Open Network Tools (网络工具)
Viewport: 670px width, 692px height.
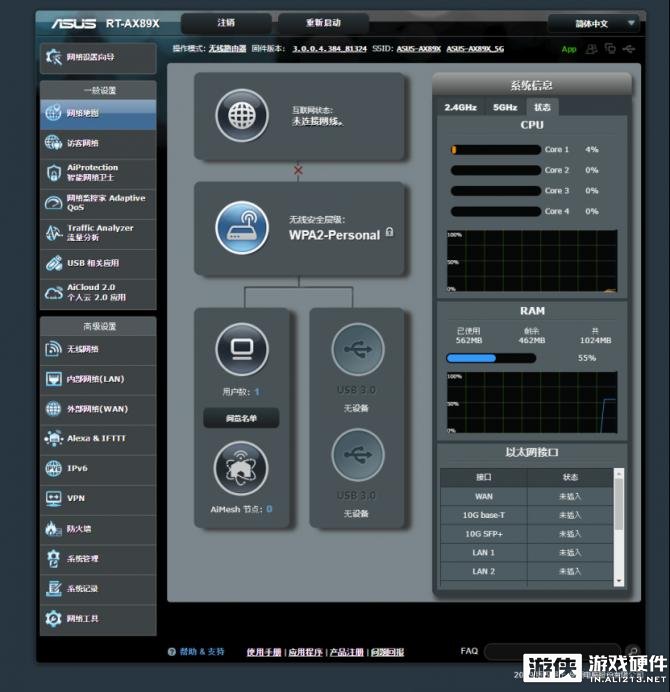coord(98,619)
